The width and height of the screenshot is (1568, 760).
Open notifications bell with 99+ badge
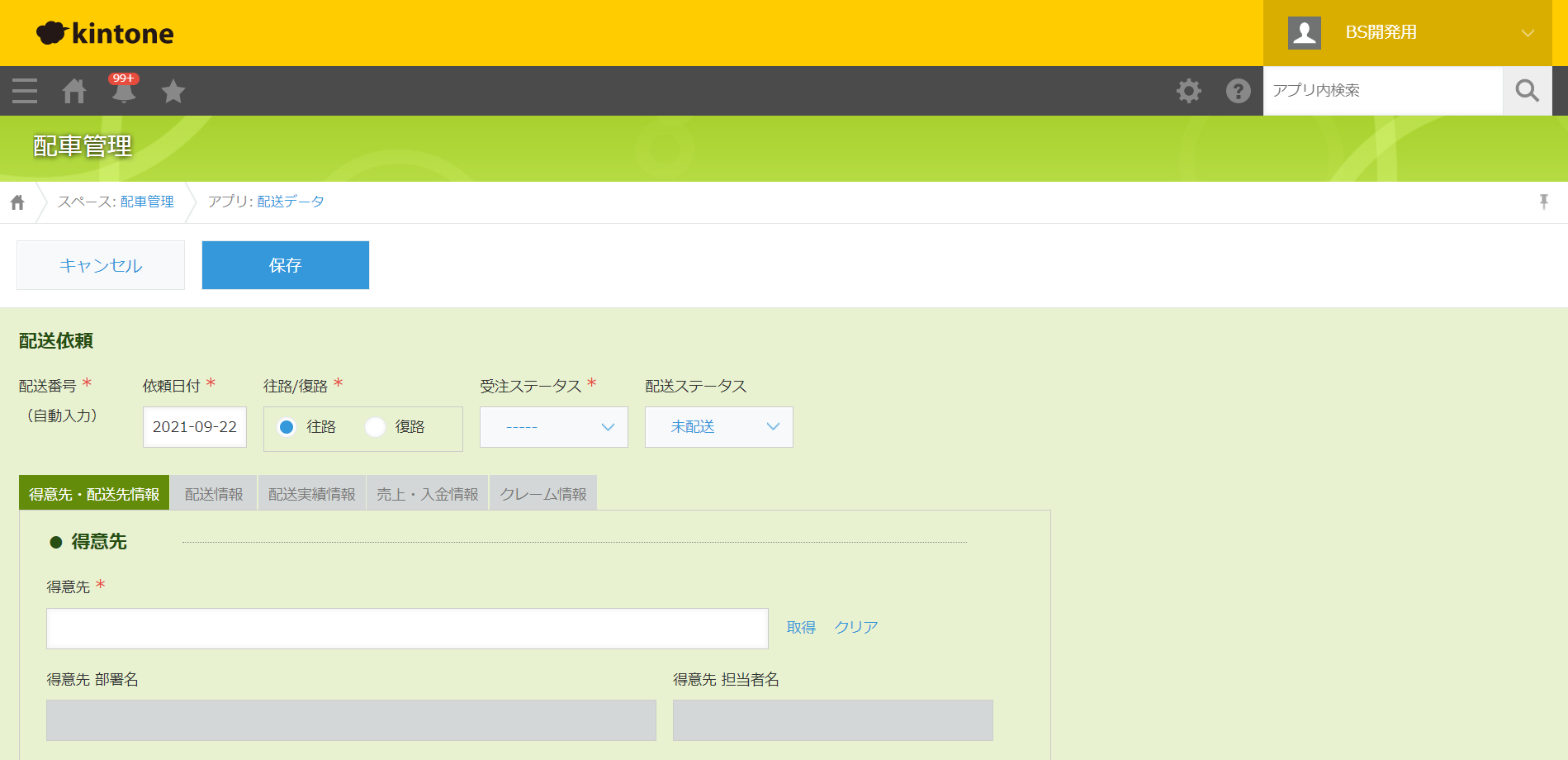[x=124, y=91]
